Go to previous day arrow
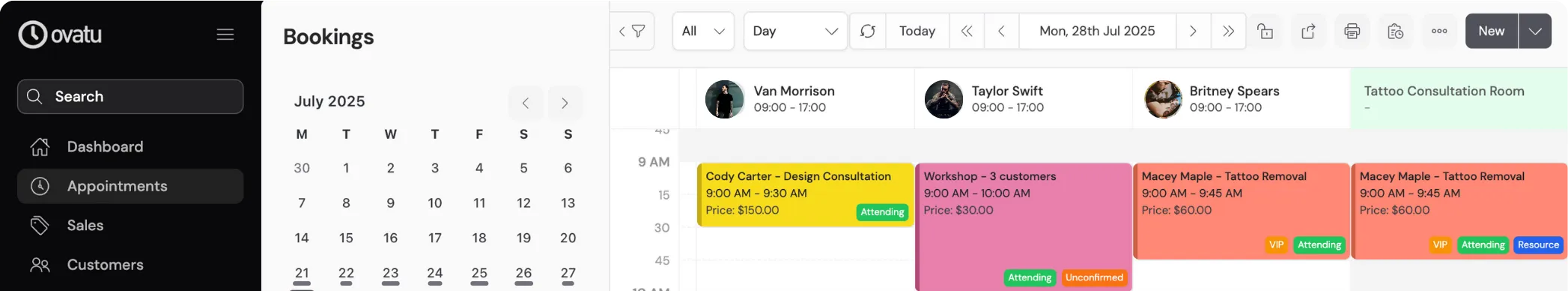Screen dimensions: 1568x291 pyautogui.click(x=1001, y=31)
